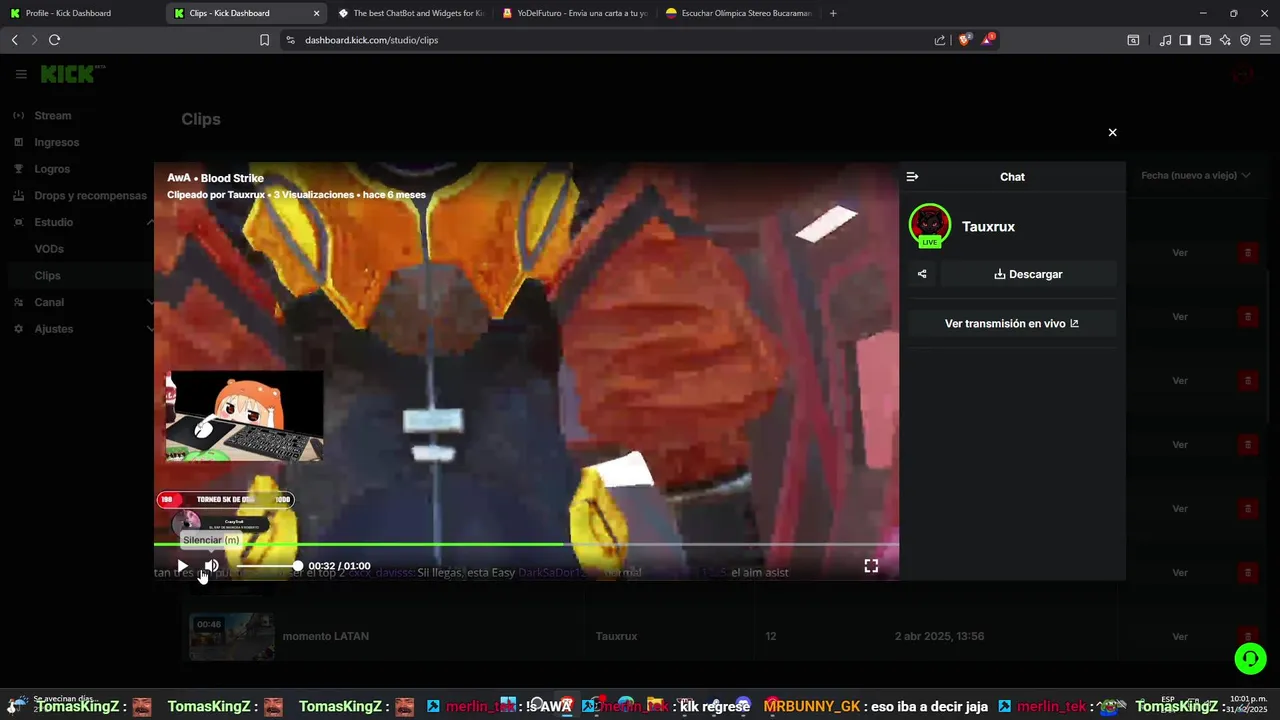Screen dimensions: 1280x720
Task: Go to Stream in the sidebar
Action: [x=52, y=116]
